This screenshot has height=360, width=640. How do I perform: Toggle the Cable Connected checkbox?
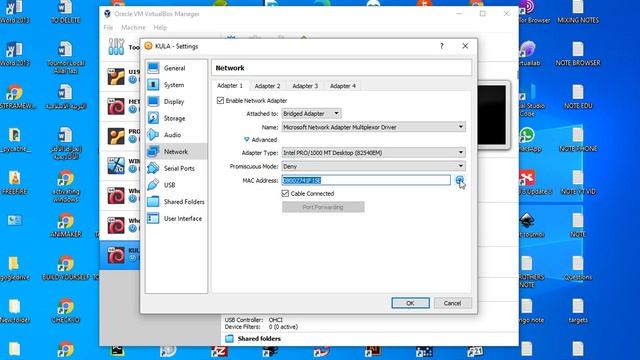285,193
